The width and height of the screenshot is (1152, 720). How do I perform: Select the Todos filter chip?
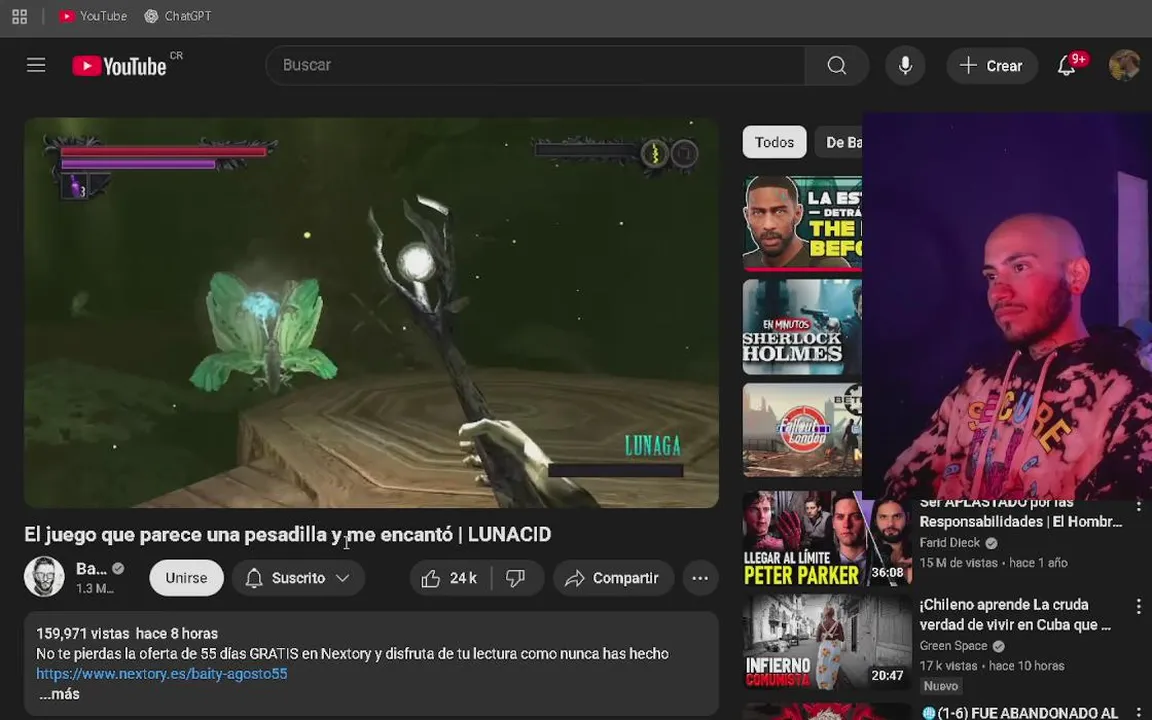[x=774, y=142]
